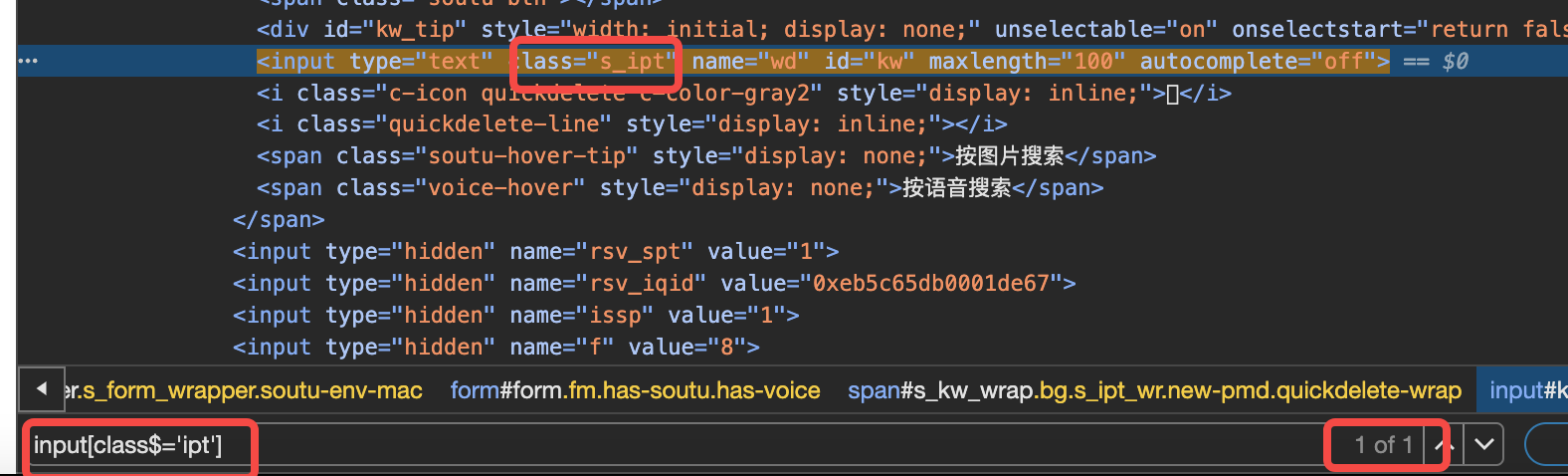This screenshot has width=1568, height=476.
Task: Select the span class="voice-hover" line
Action: pos(681,187)
